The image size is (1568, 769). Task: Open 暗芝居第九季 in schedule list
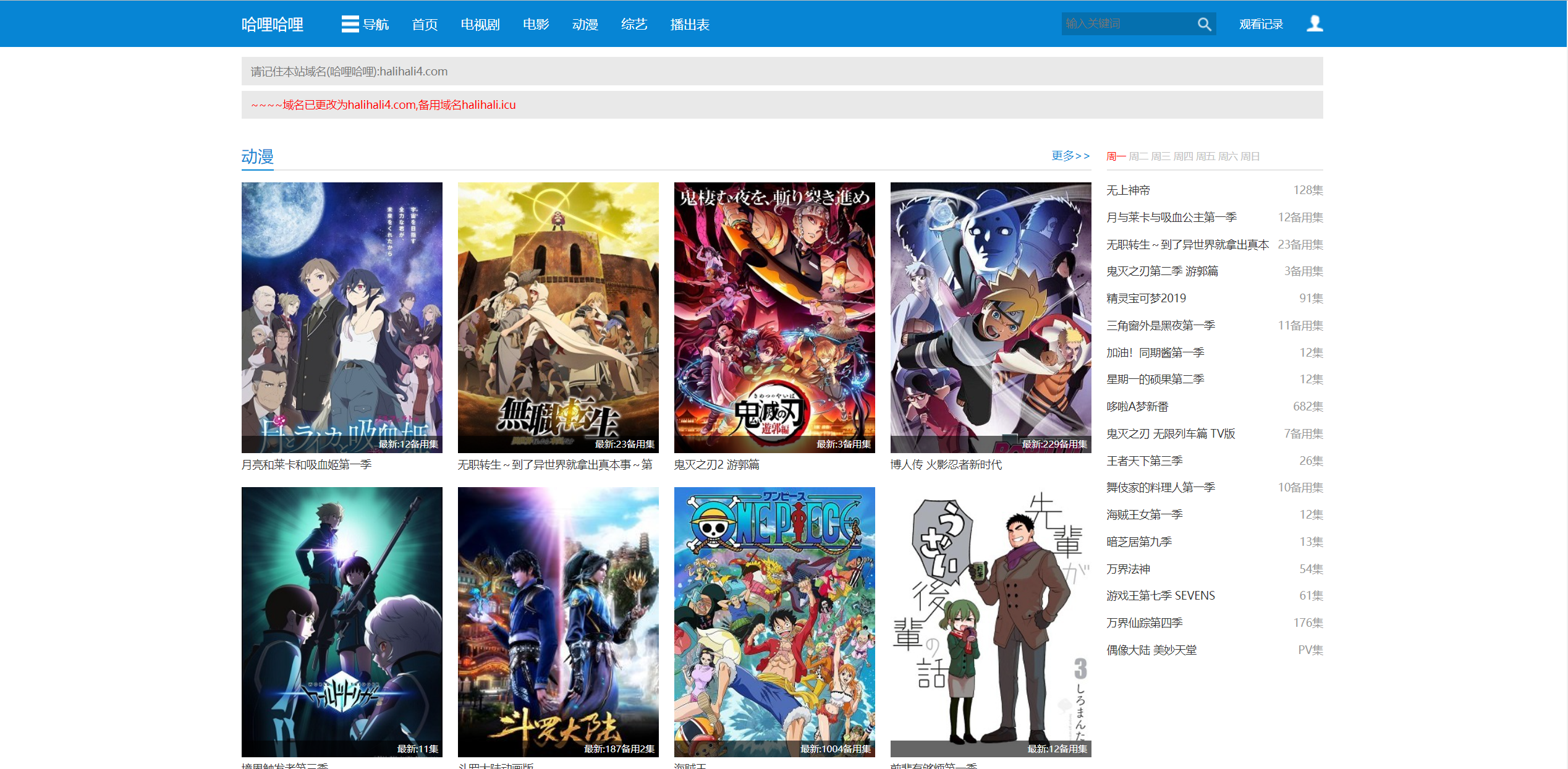tap(1139, 542)
